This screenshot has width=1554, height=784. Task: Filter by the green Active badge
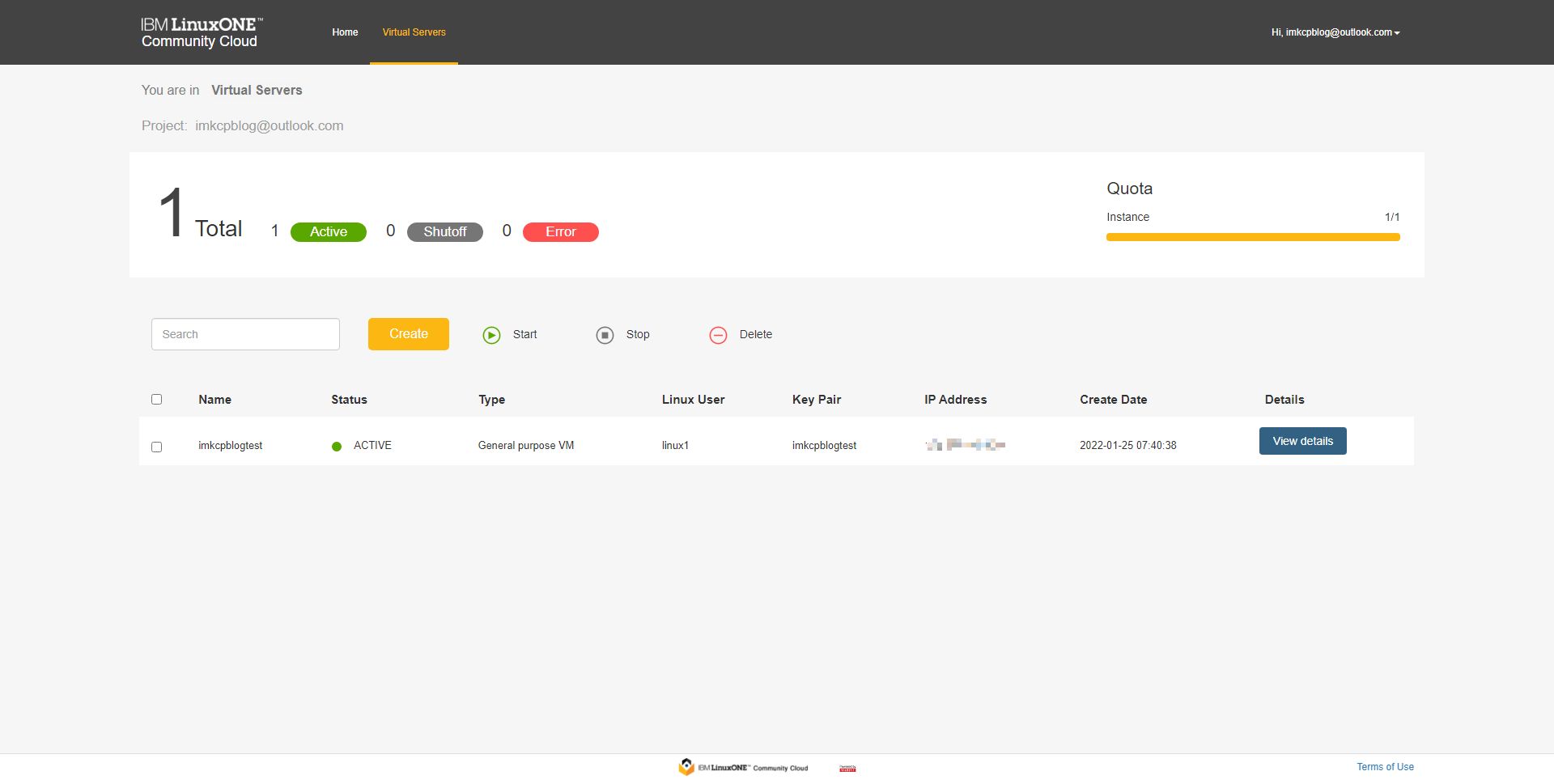point(329,232)
